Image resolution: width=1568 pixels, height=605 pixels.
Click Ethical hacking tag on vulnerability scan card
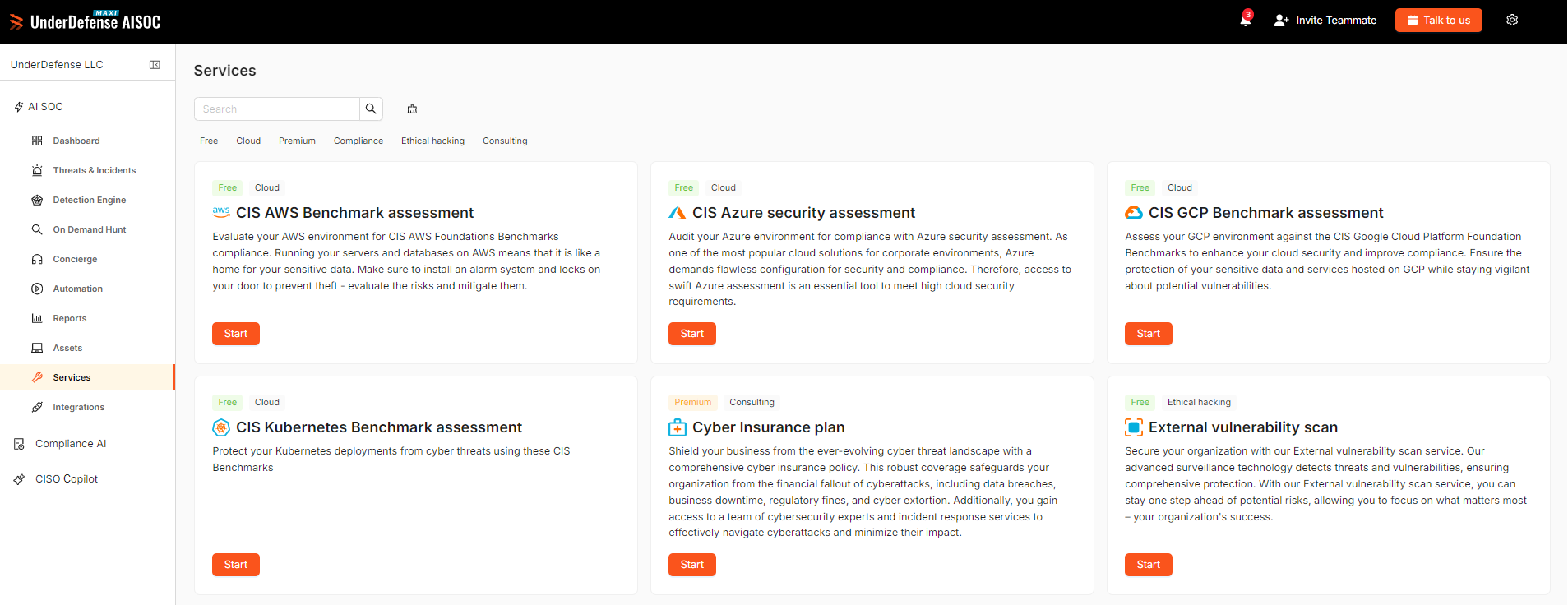coord(1199,402)
